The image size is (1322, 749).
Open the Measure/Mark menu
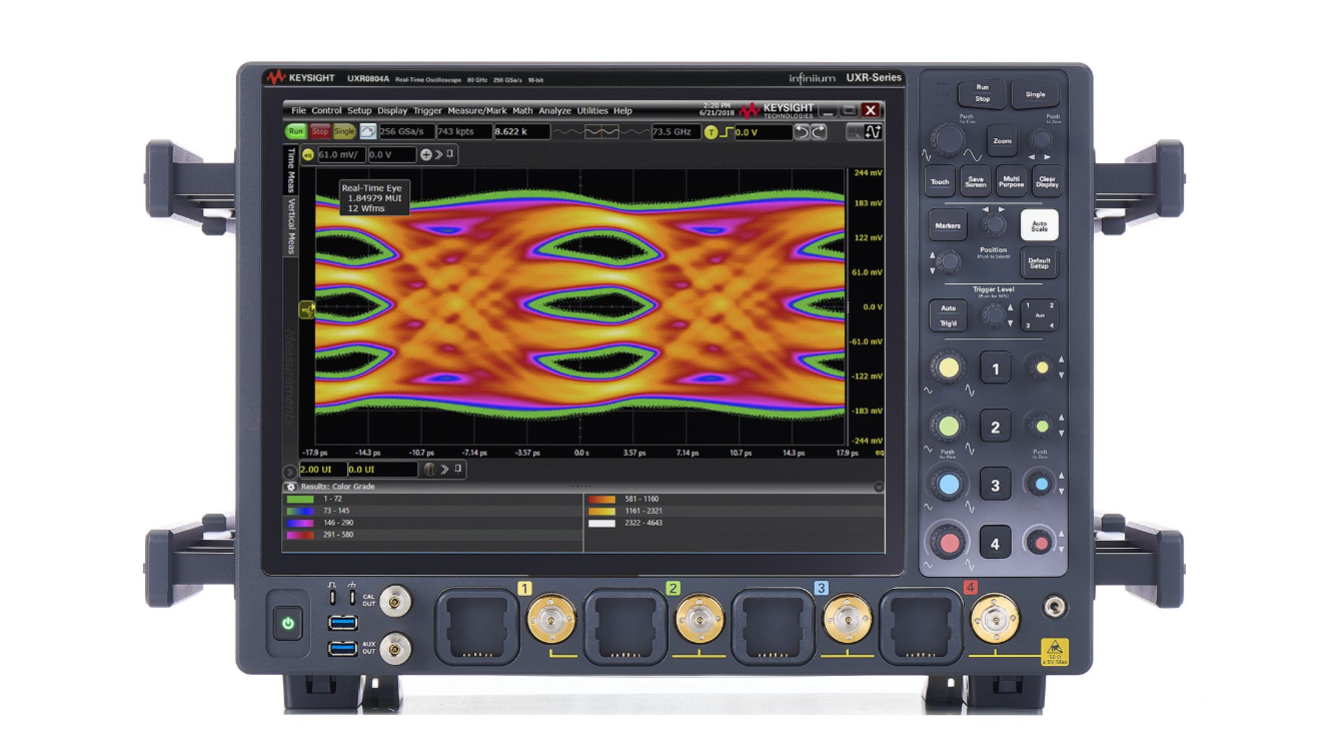478,111
